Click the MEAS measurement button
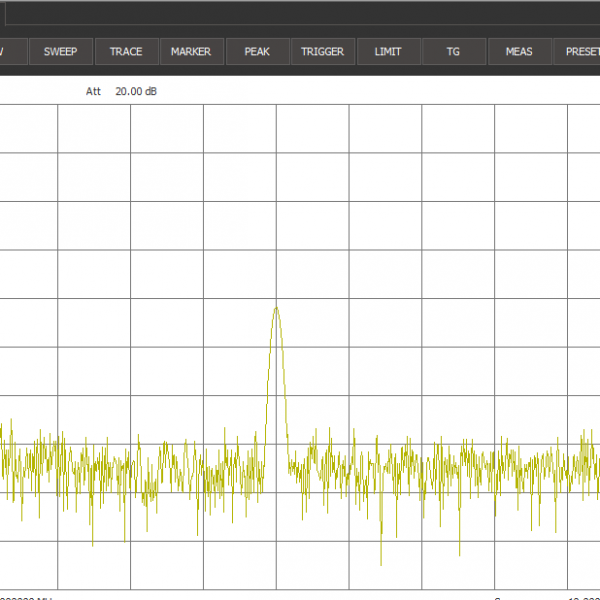This screenshot has height=600, width=600. coord(519,51)
